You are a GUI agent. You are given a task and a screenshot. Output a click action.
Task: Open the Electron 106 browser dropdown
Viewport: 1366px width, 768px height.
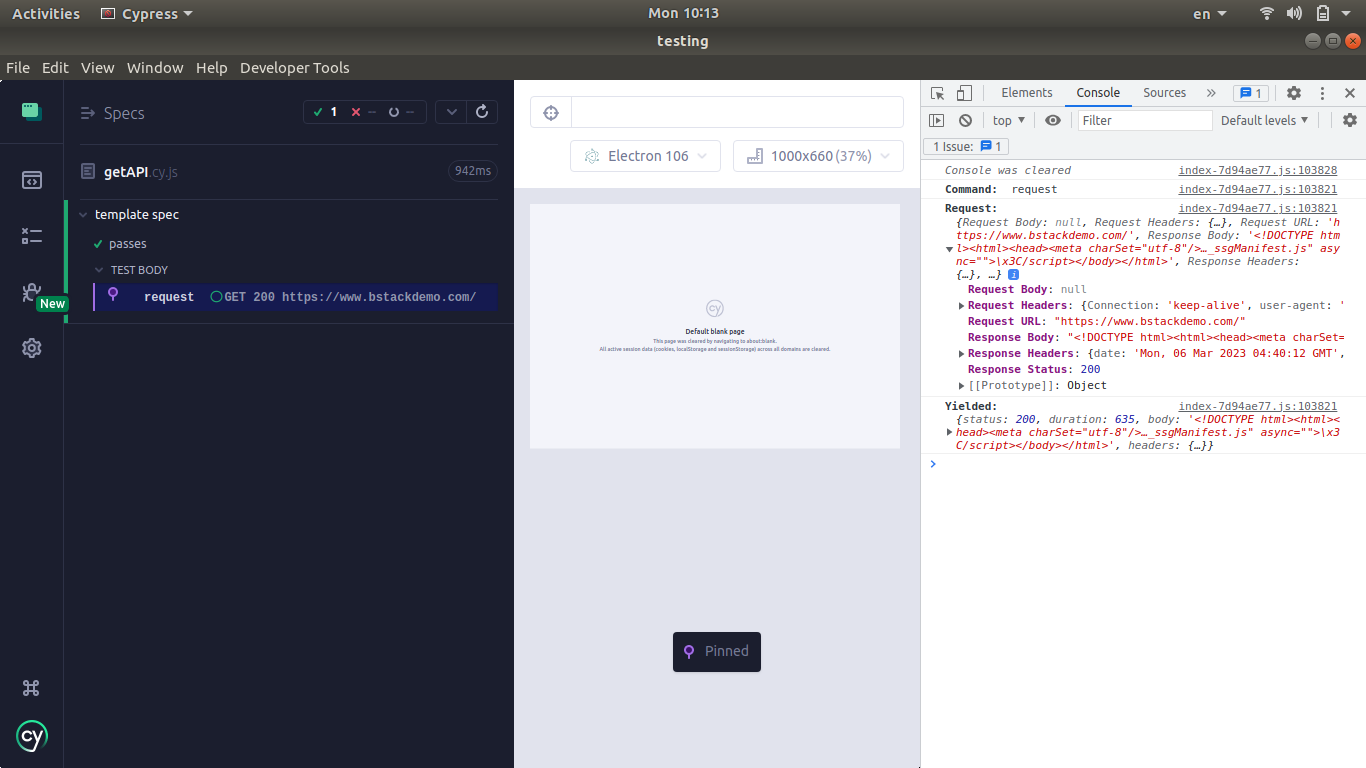645,156
